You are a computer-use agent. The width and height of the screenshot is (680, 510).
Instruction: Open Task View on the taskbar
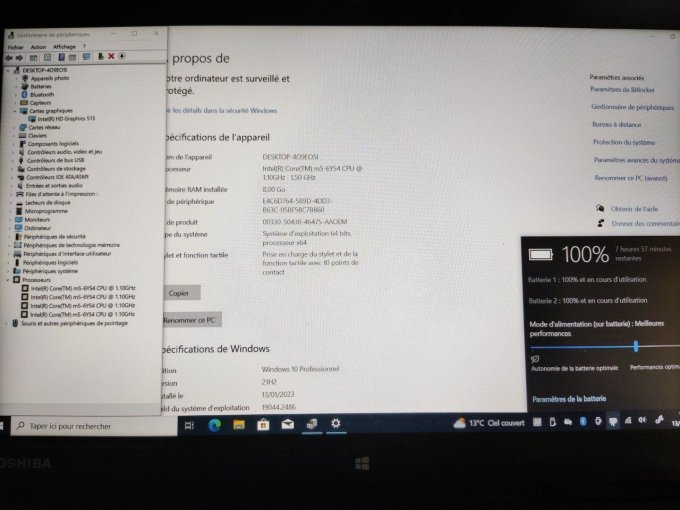click(190, 425)
